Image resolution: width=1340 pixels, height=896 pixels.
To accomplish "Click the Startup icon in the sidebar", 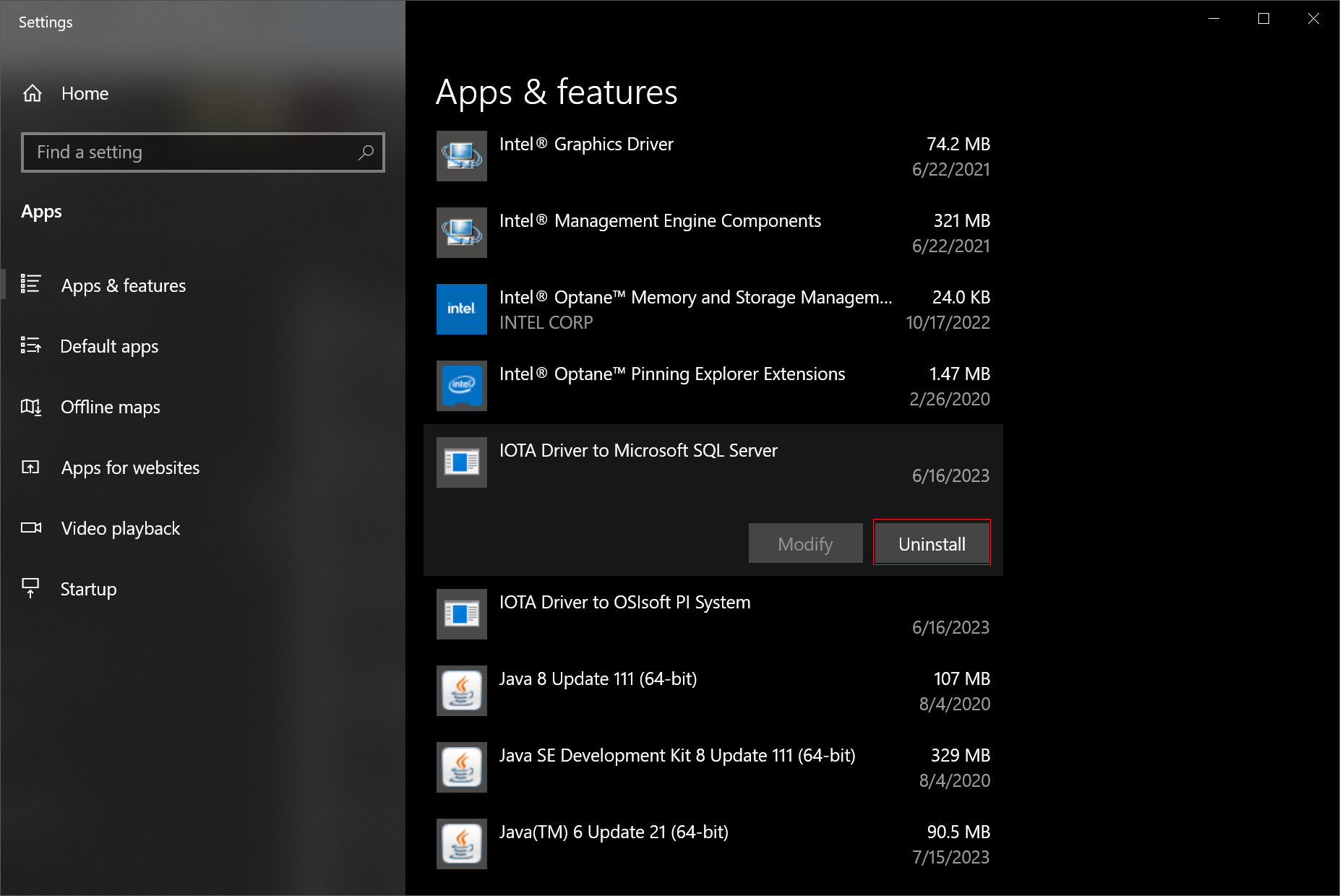I will (x=30, y=588).
